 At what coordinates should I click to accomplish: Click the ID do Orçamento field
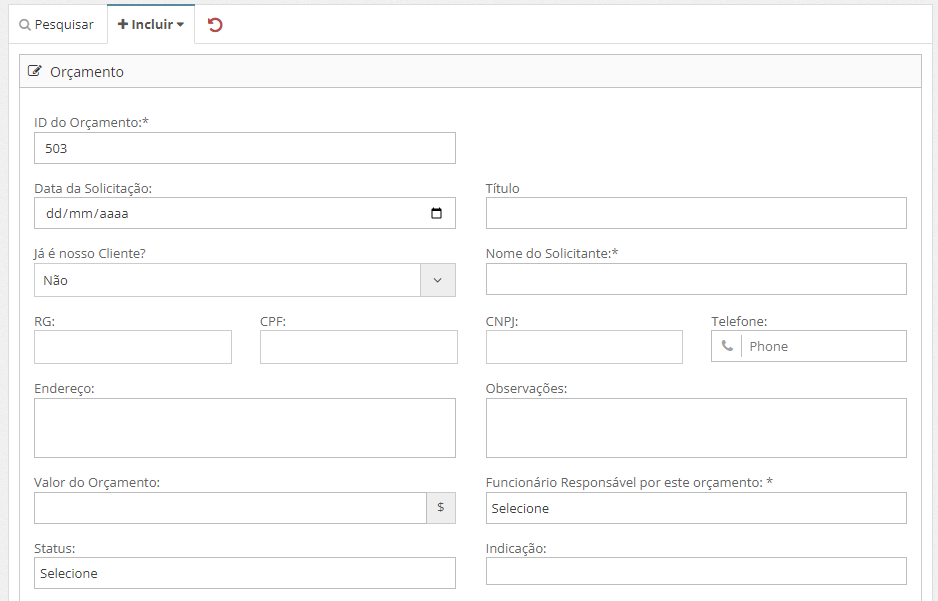pyautogui.click(x=244, y=148)
